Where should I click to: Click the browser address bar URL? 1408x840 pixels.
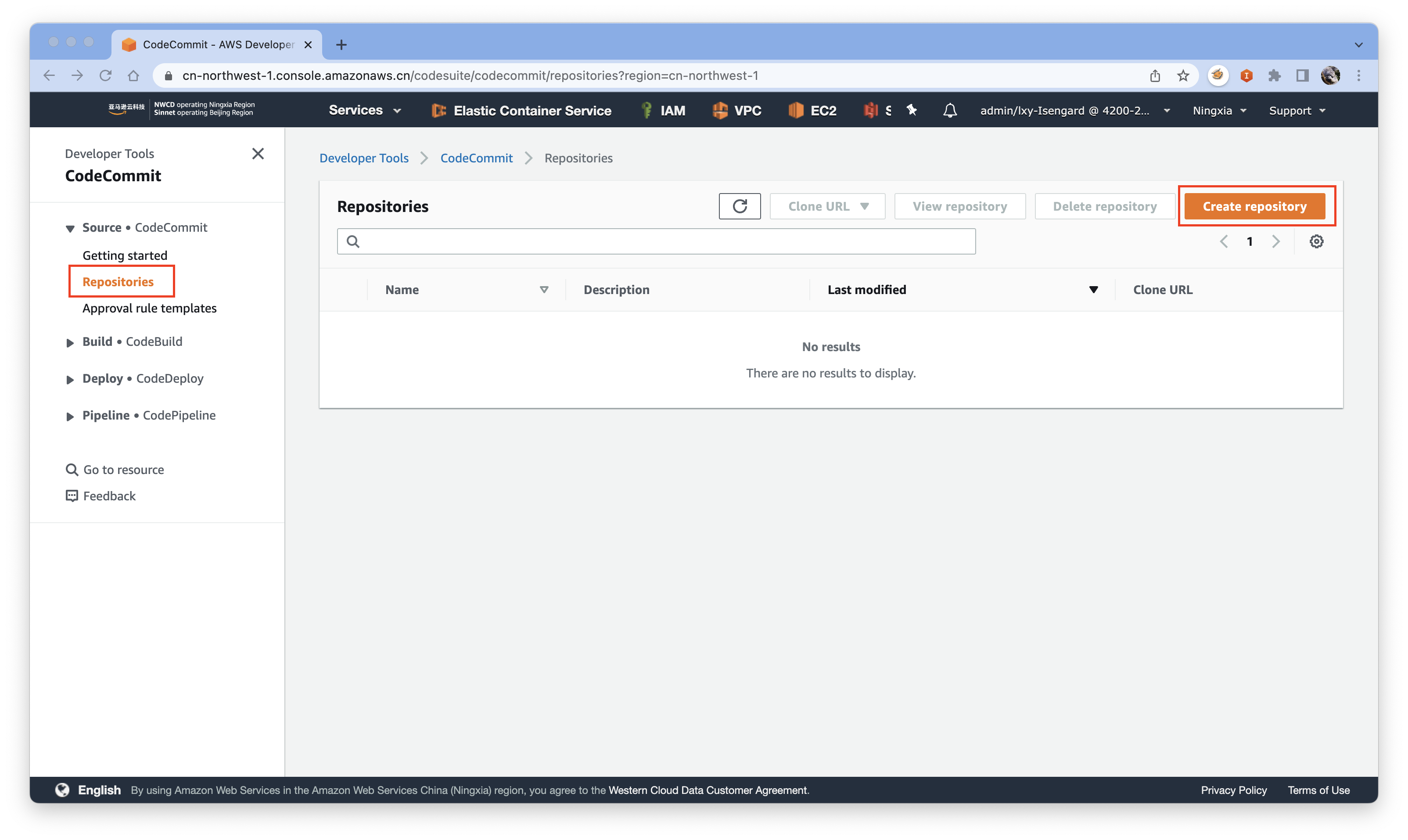click(x=470, y=75)
